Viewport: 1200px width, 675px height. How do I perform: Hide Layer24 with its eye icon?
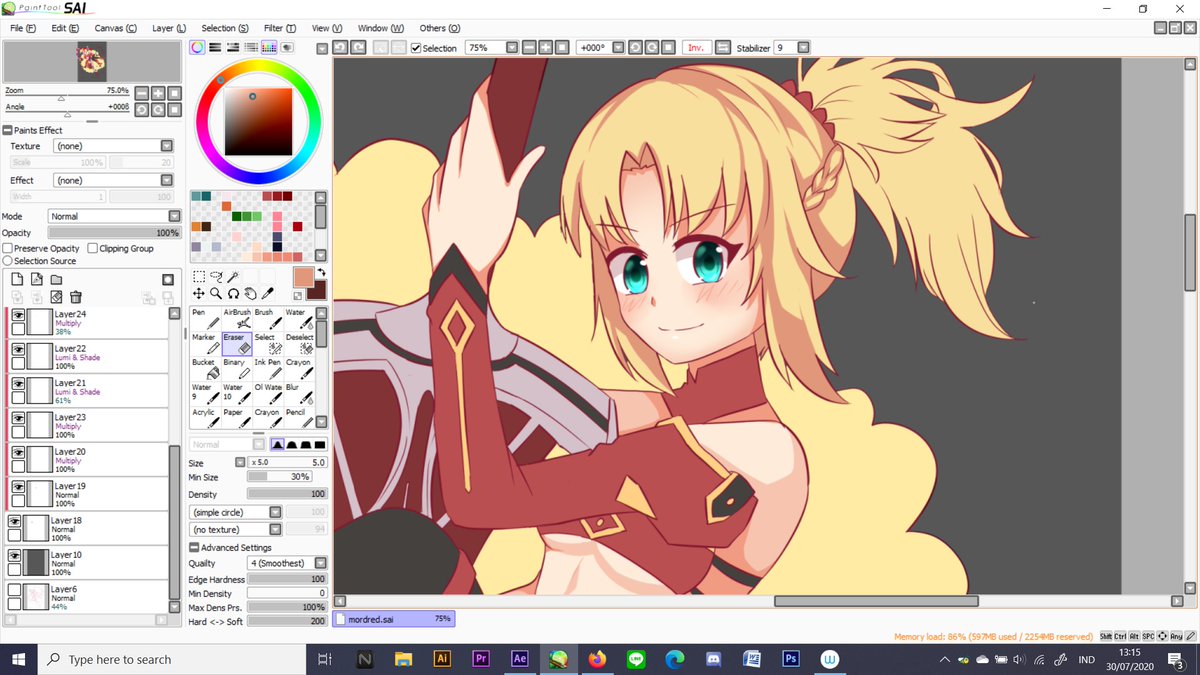coord(18,314)
